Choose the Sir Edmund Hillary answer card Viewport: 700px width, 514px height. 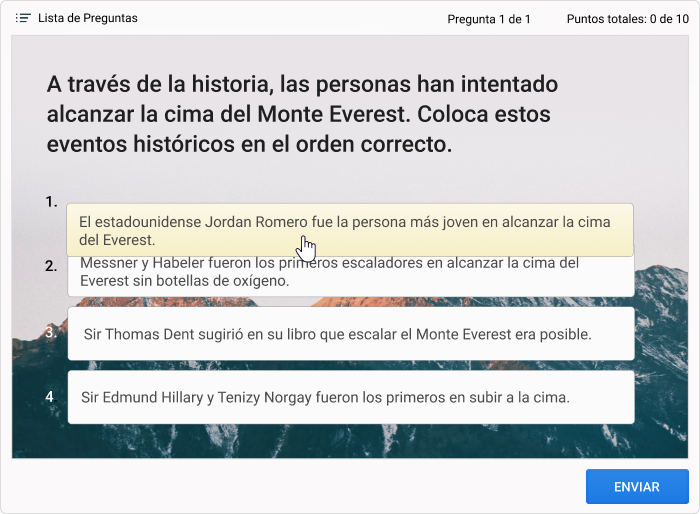point(350,397)
